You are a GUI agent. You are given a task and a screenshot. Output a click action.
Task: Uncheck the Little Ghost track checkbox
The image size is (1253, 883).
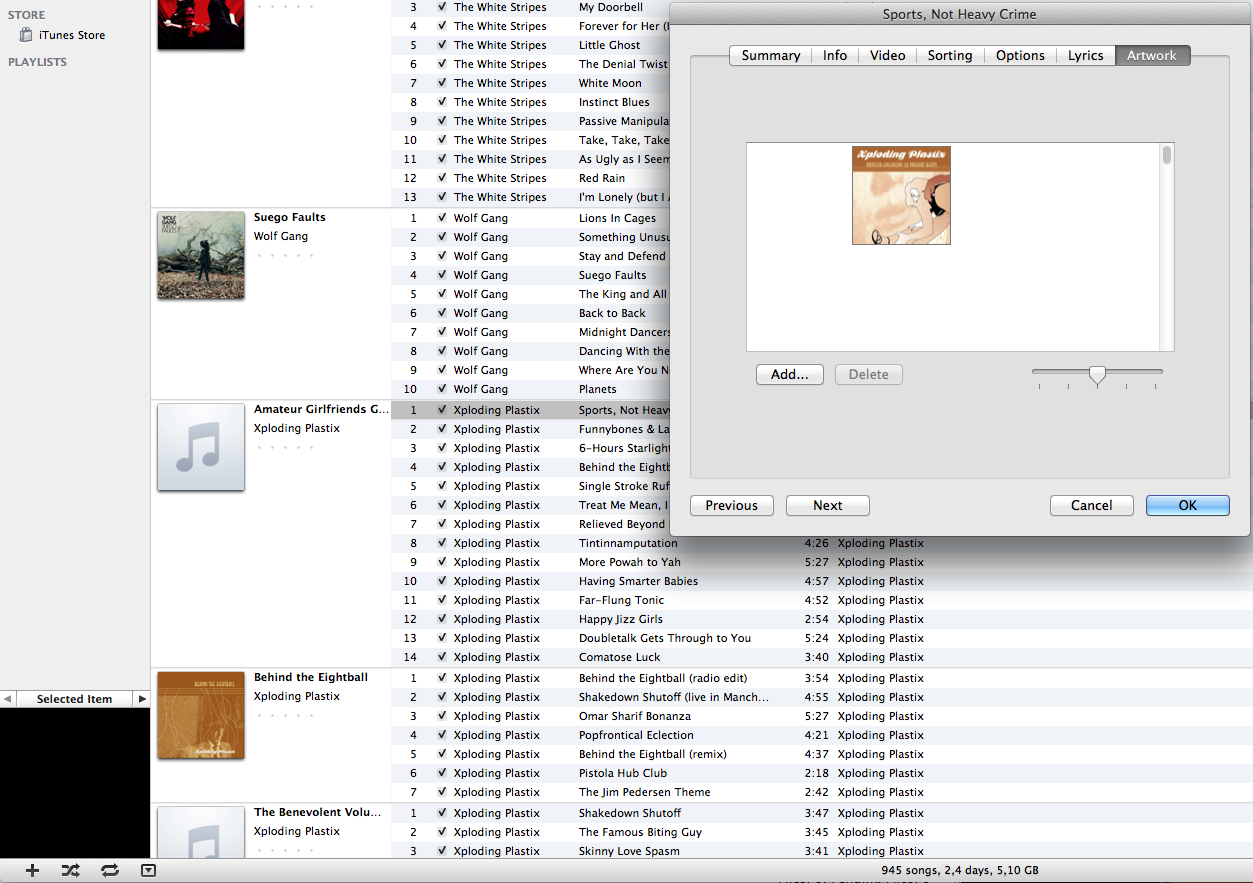[442, 45]
